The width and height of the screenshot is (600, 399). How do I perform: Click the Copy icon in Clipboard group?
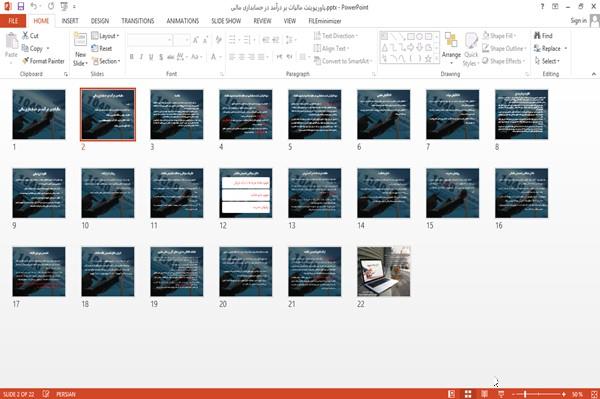click(x=25, y=48)
